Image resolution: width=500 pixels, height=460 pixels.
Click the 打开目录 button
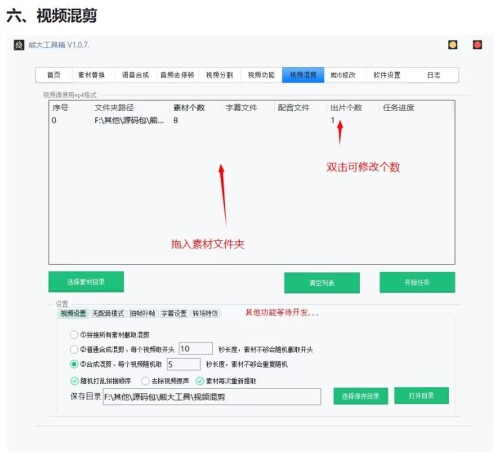421,396
